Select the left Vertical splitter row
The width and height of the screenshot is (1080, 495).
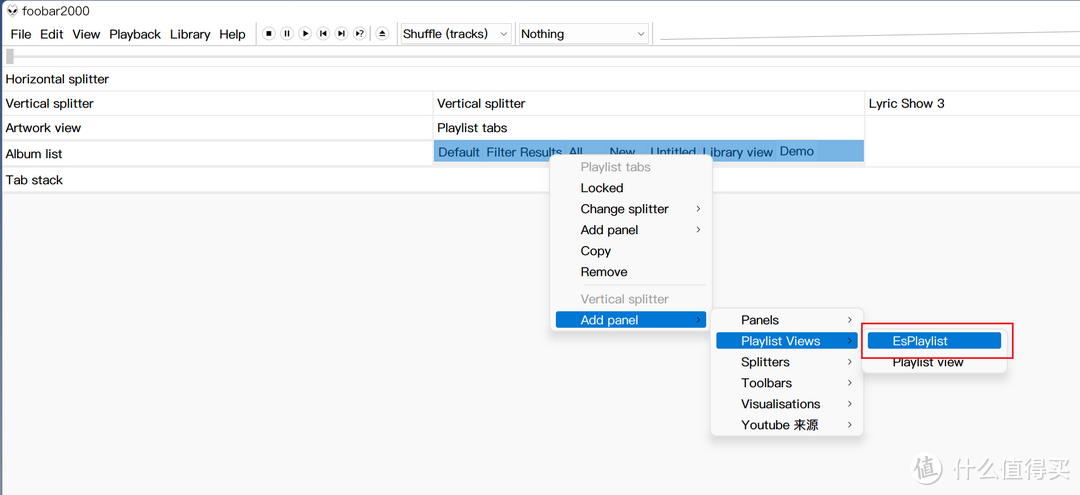[x=217, y=103]
